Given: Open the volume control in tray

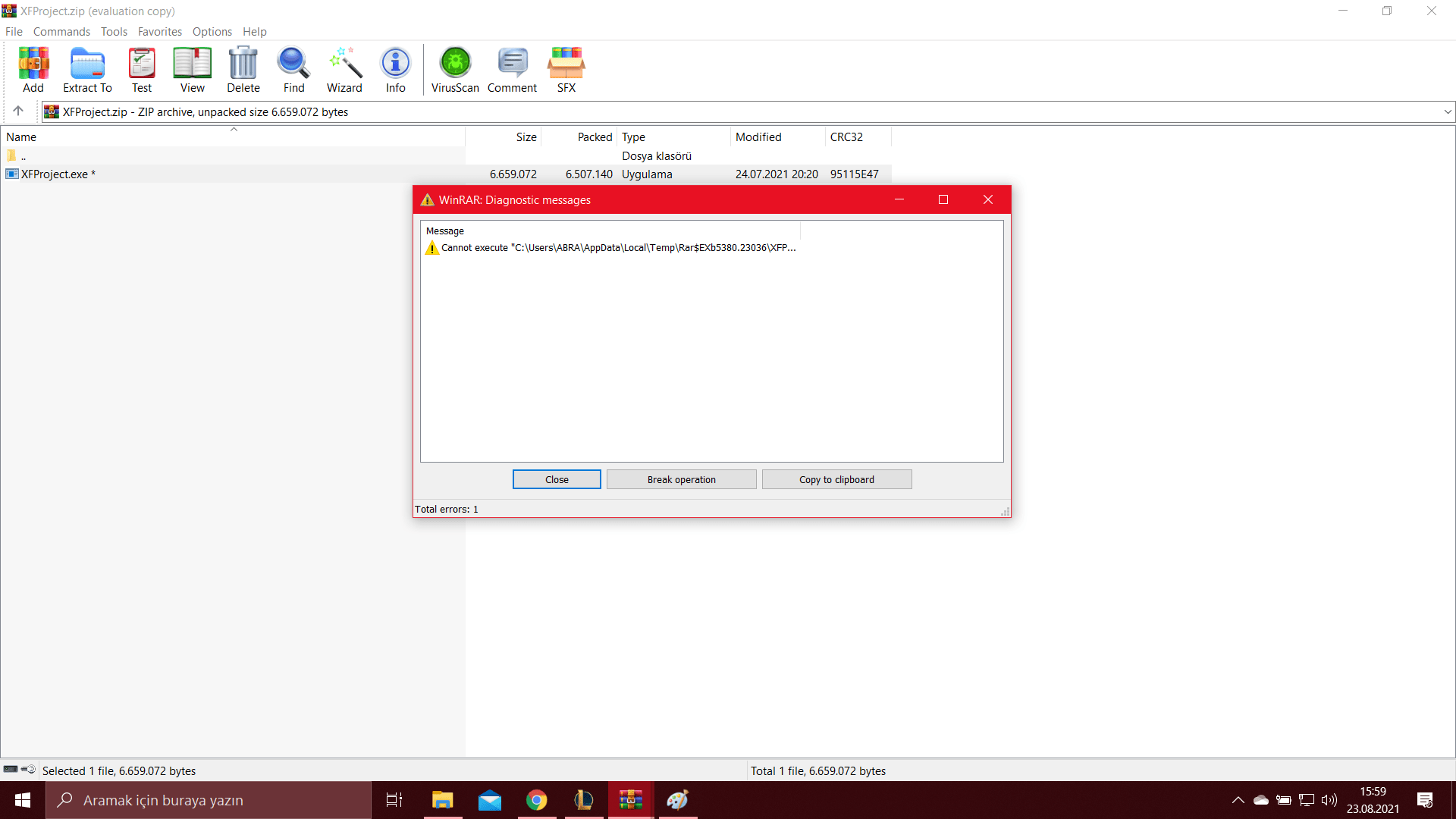Looking at the screenshot, I should [x=1329, y=800].
